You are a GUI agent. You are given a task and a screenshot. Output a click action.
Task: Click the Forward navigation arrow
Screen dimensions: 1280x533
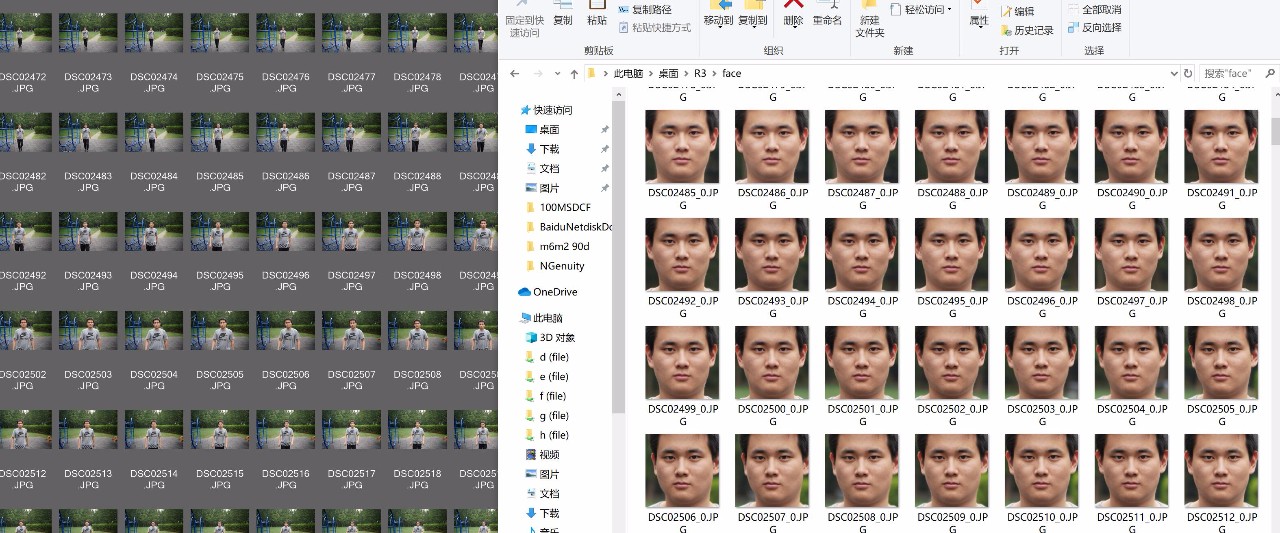tap(538, 74)
